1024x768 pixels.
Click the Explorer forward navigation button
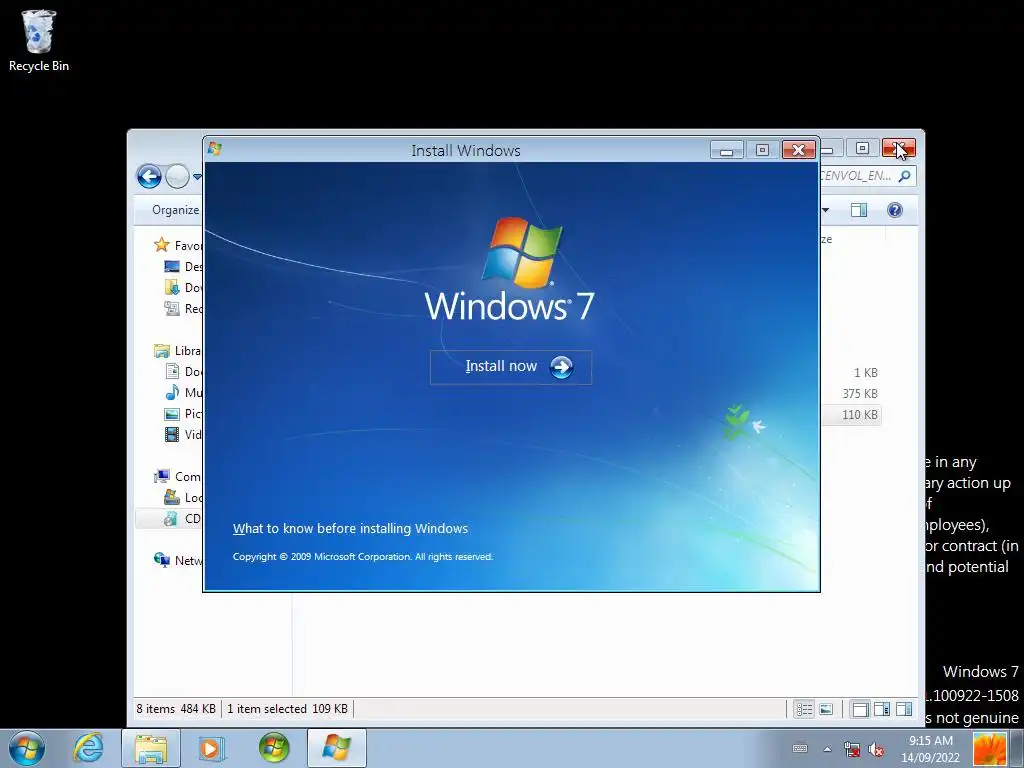click(177, 176)
